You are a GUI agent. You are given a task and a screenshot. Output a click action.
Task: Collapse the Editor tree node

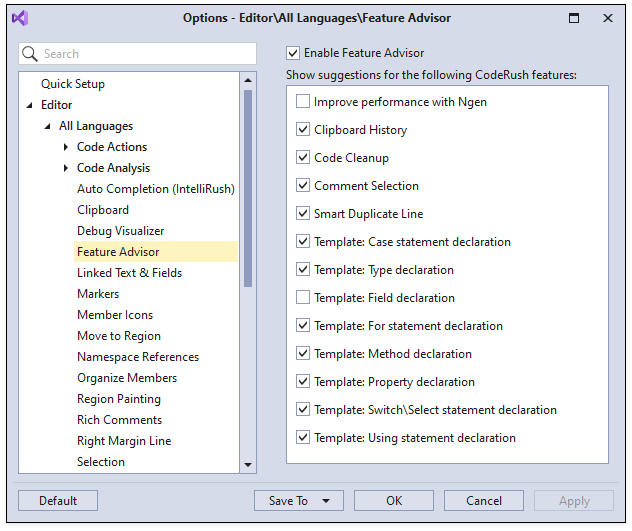coord(29,106)
